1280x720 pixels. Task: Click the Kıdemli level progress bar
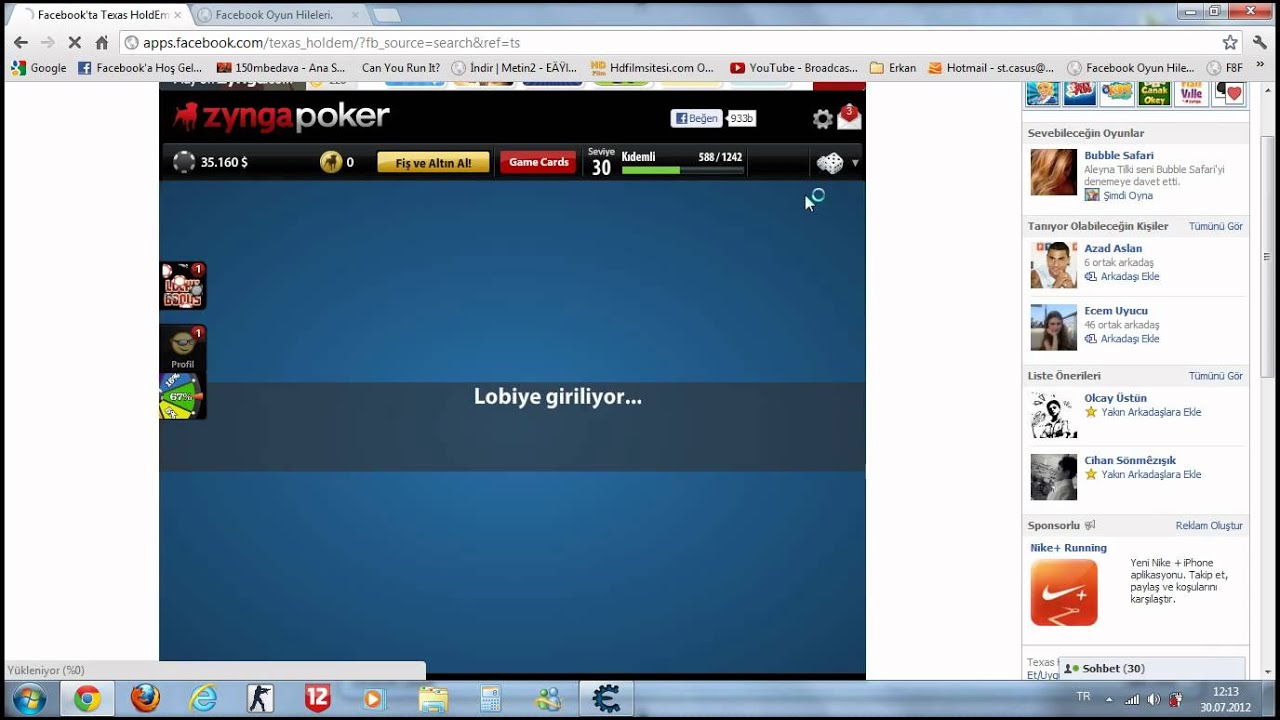click(x=682, y=170)
